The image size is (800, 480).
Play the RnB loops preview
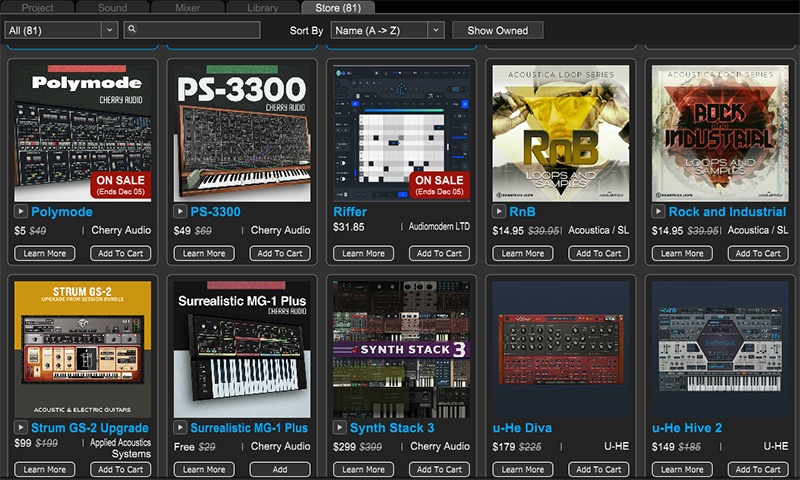click(x=498, y=211)
